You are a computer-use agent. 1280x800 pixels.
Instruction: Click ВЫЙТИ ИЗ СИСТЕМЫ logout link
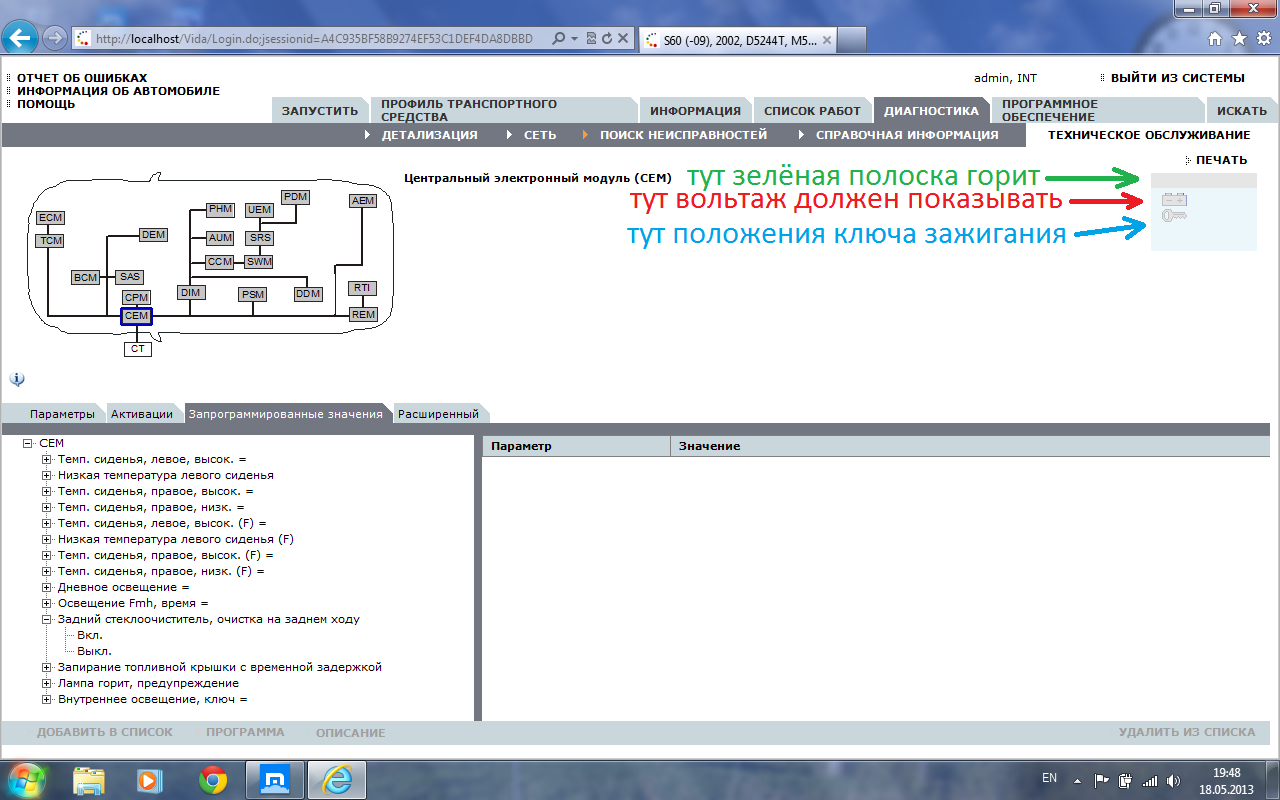pyautogui.click(x=1178, y=78)
